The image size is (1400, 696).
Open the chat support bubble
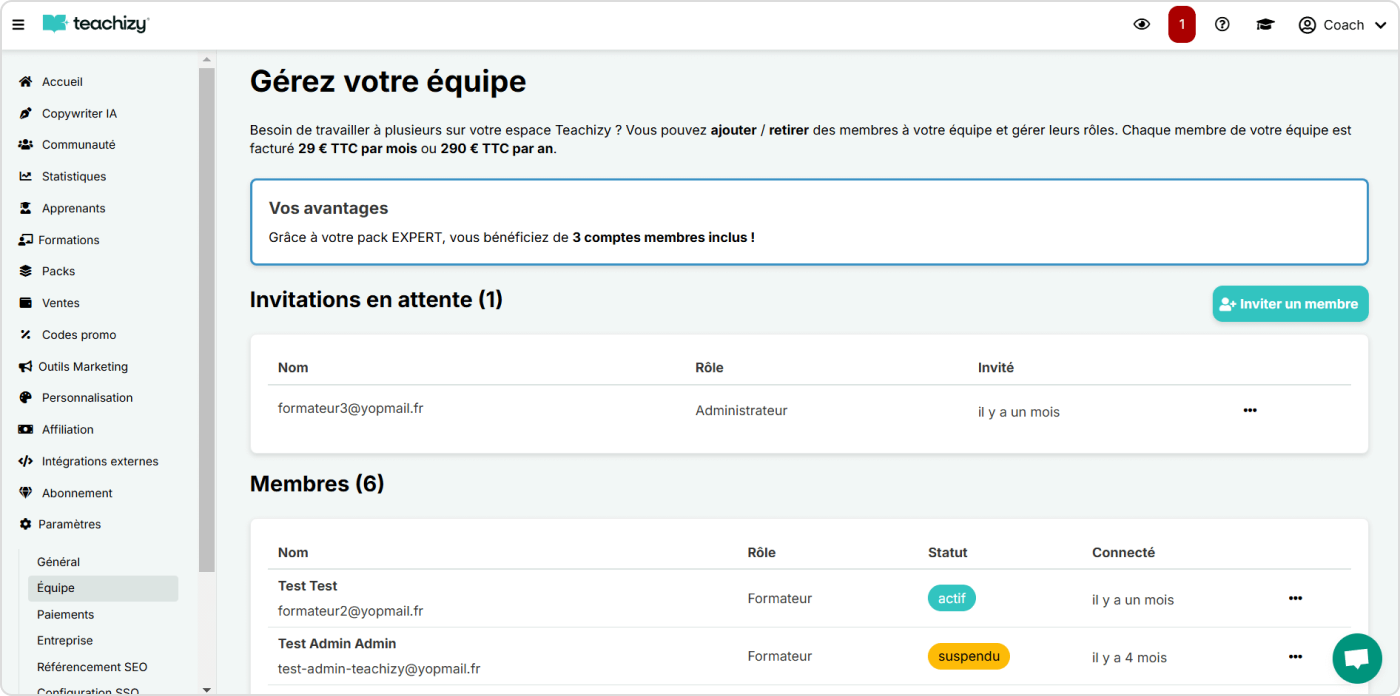pos(1356,658)
